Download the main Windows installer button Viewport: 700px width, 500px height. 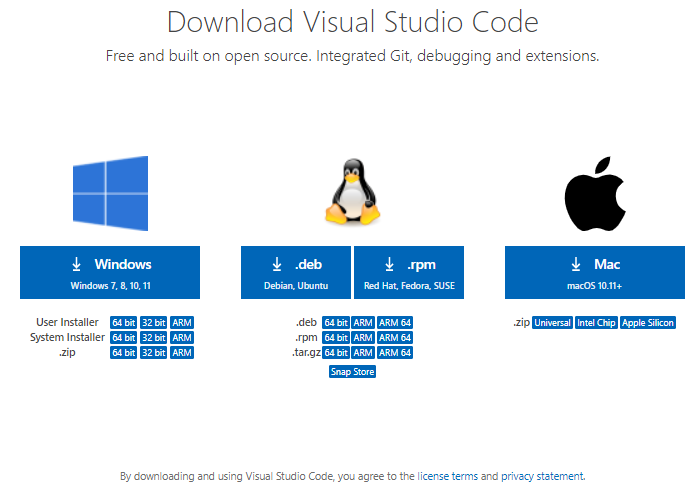[110, 272]
